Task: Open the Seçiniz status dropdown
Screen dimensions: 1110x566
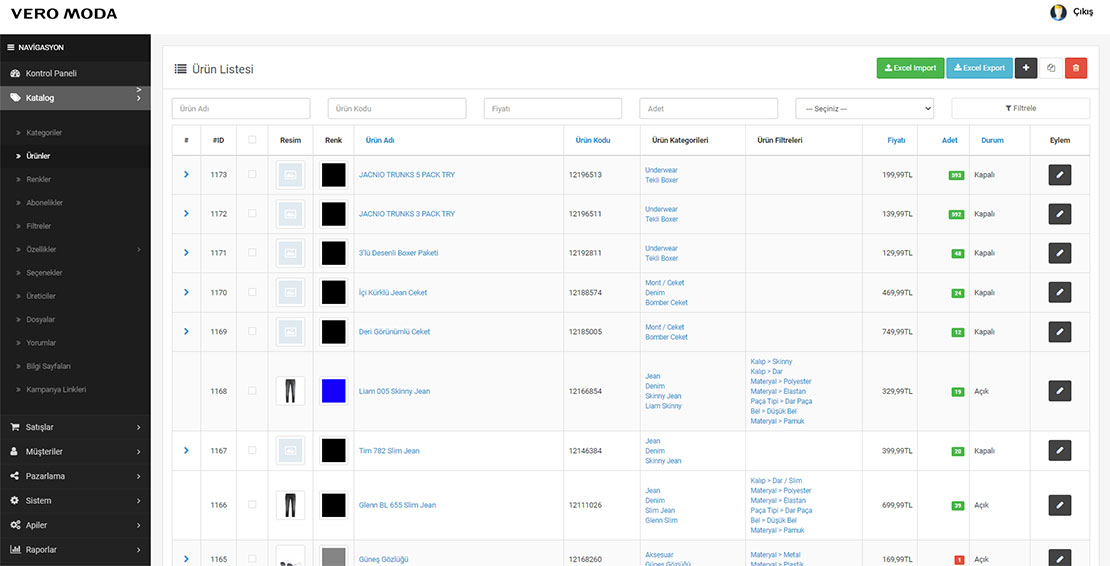Action: (x=865, y=108)
